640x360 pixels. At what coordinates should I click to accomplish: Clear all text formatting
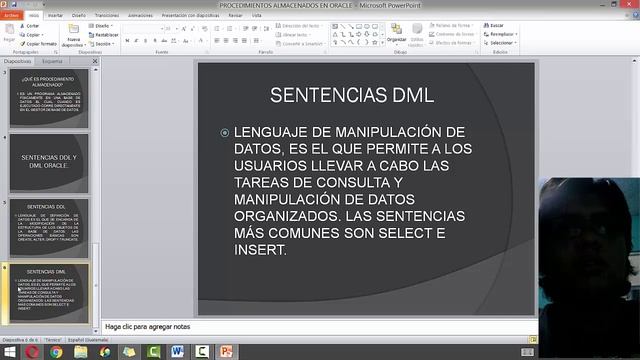point(205,29)
